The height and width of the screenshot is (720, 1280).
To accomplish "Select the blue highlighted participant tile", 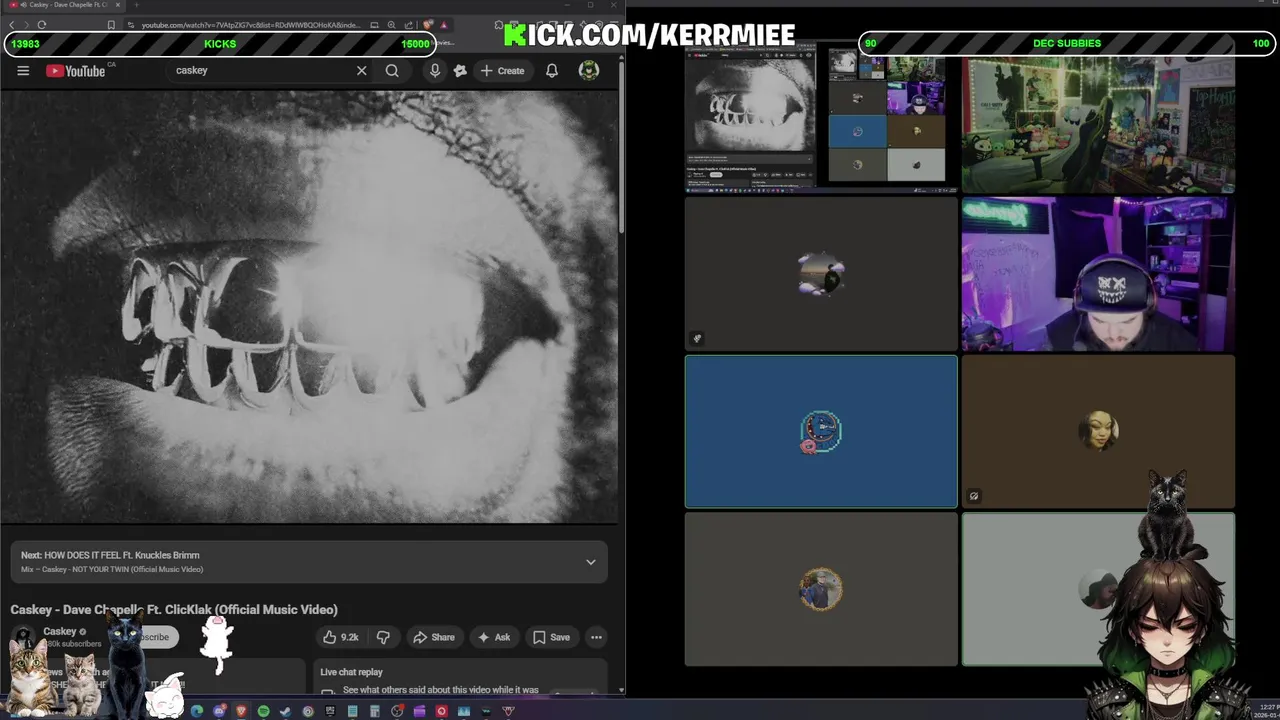I will (x=821, y=431).
